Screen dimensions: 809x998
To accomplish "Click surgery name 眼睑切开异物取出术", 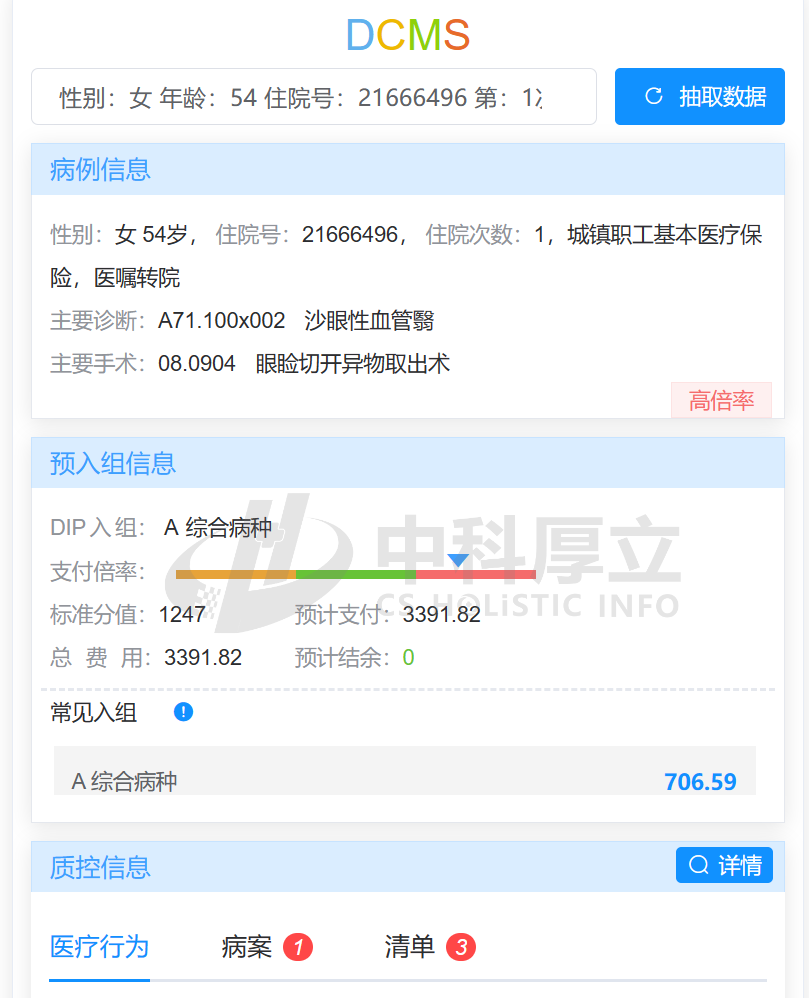I will (353, 363).
